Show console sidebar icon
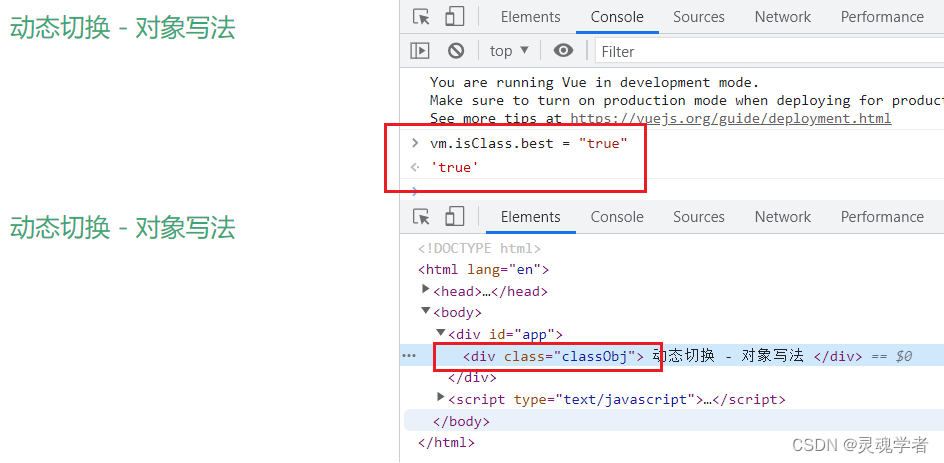The height and width of the screenshot is (463, 944). 420,51
